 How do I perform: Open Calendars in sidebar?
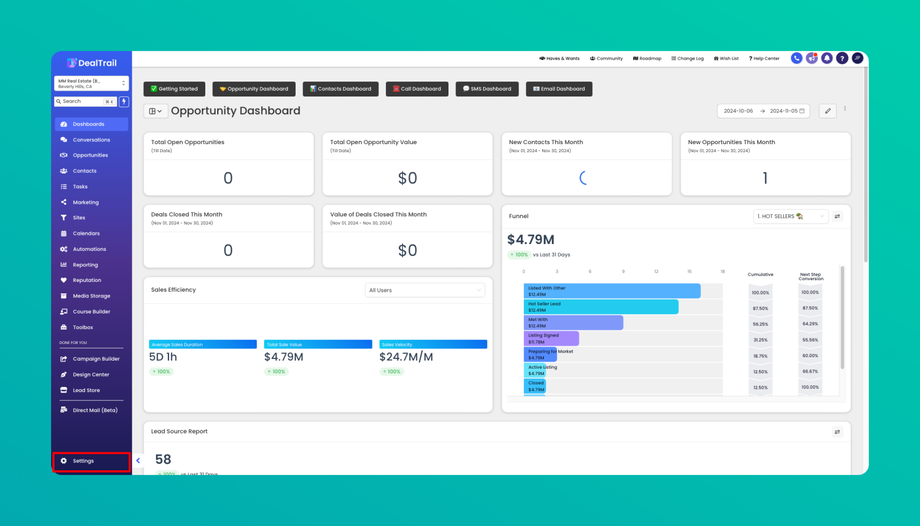point(92,233)
